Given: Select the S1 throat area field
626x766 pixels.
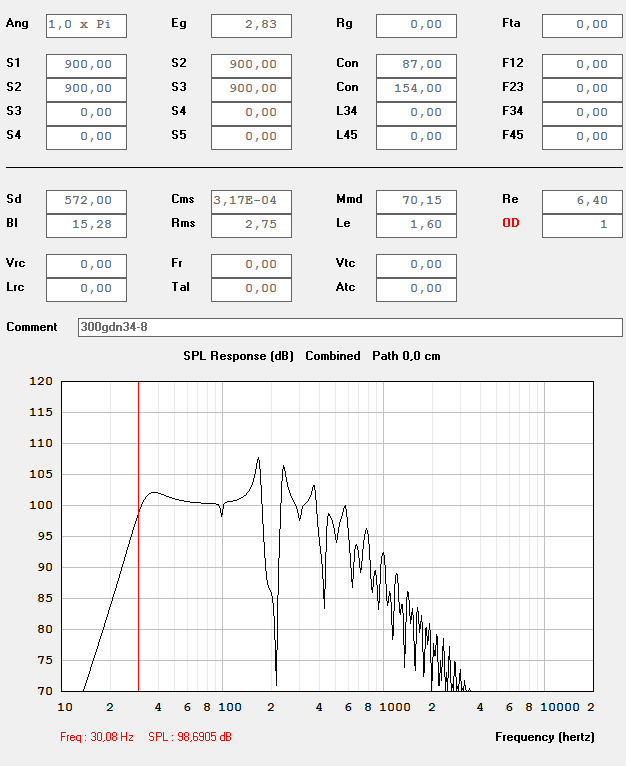Looking at the screenshot, I should tap(86, 66).
